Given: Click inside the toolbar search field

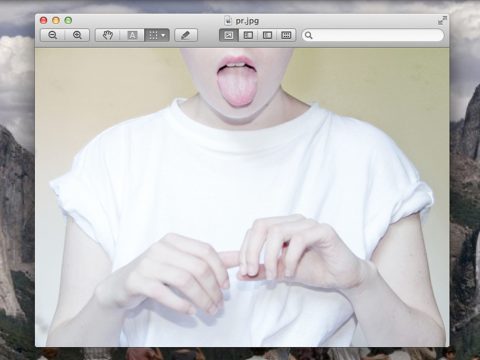Looking at the screenshot, I should coord(373,35).
